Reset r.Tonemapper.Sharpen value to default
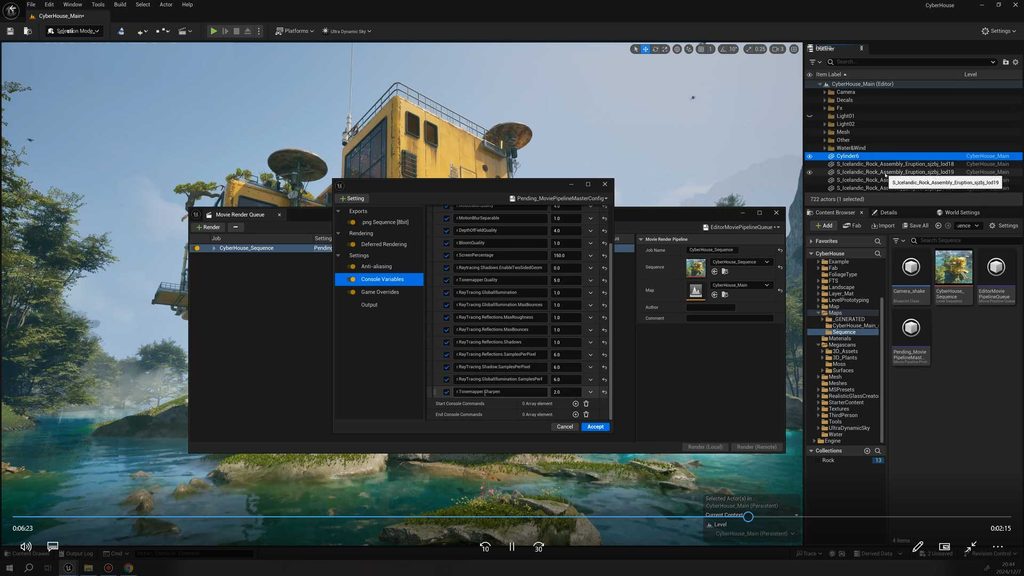This screenshot has height=576, width=1024. [x=604, y=392]
